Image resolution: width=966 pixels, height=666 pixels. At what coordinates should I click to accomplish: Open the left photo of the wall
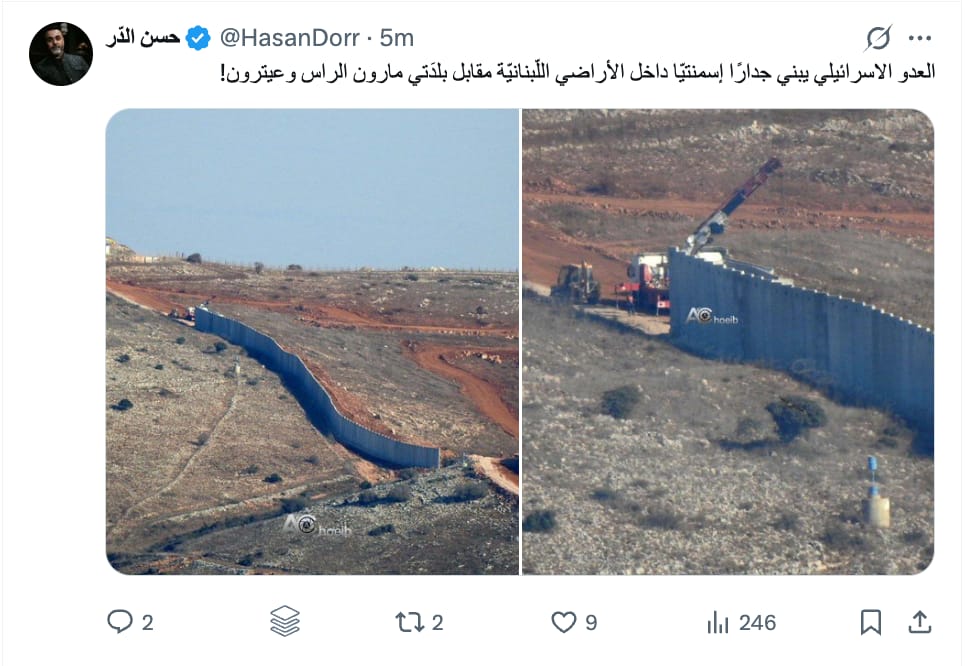[x=312, y=342]
